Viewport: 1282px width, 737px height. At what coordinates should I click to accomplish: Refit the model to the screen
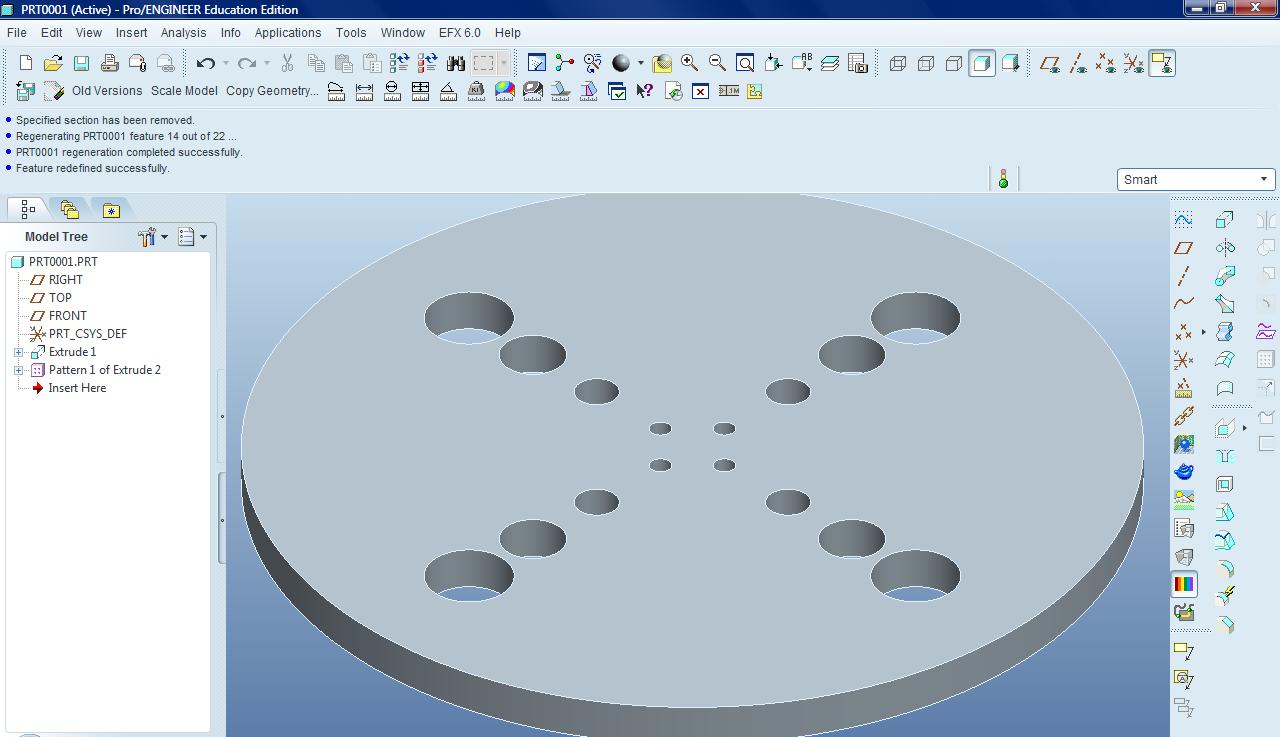click(745, 63)
